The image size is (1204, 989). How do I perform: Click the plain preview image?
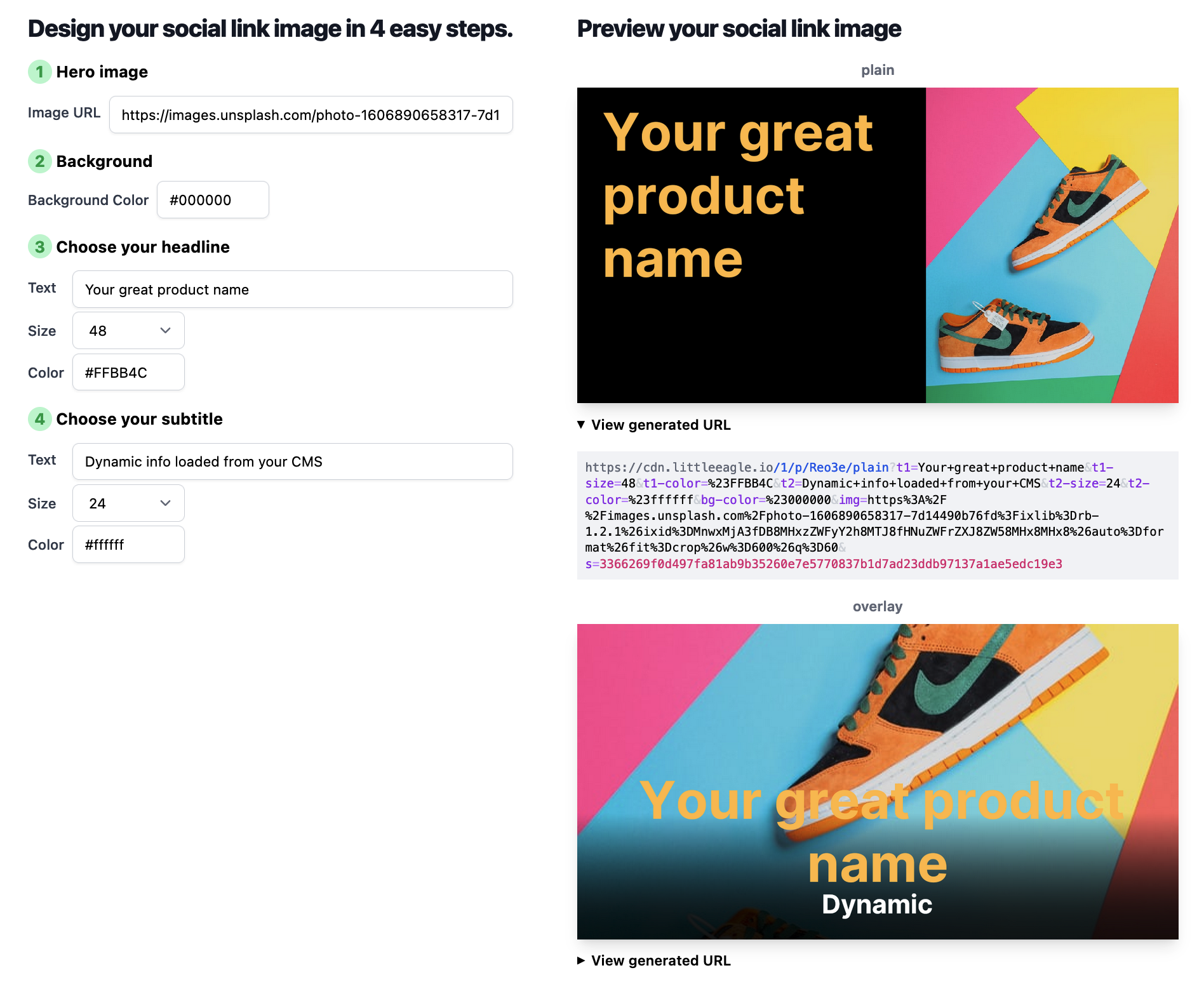click(x=878, y=245)
